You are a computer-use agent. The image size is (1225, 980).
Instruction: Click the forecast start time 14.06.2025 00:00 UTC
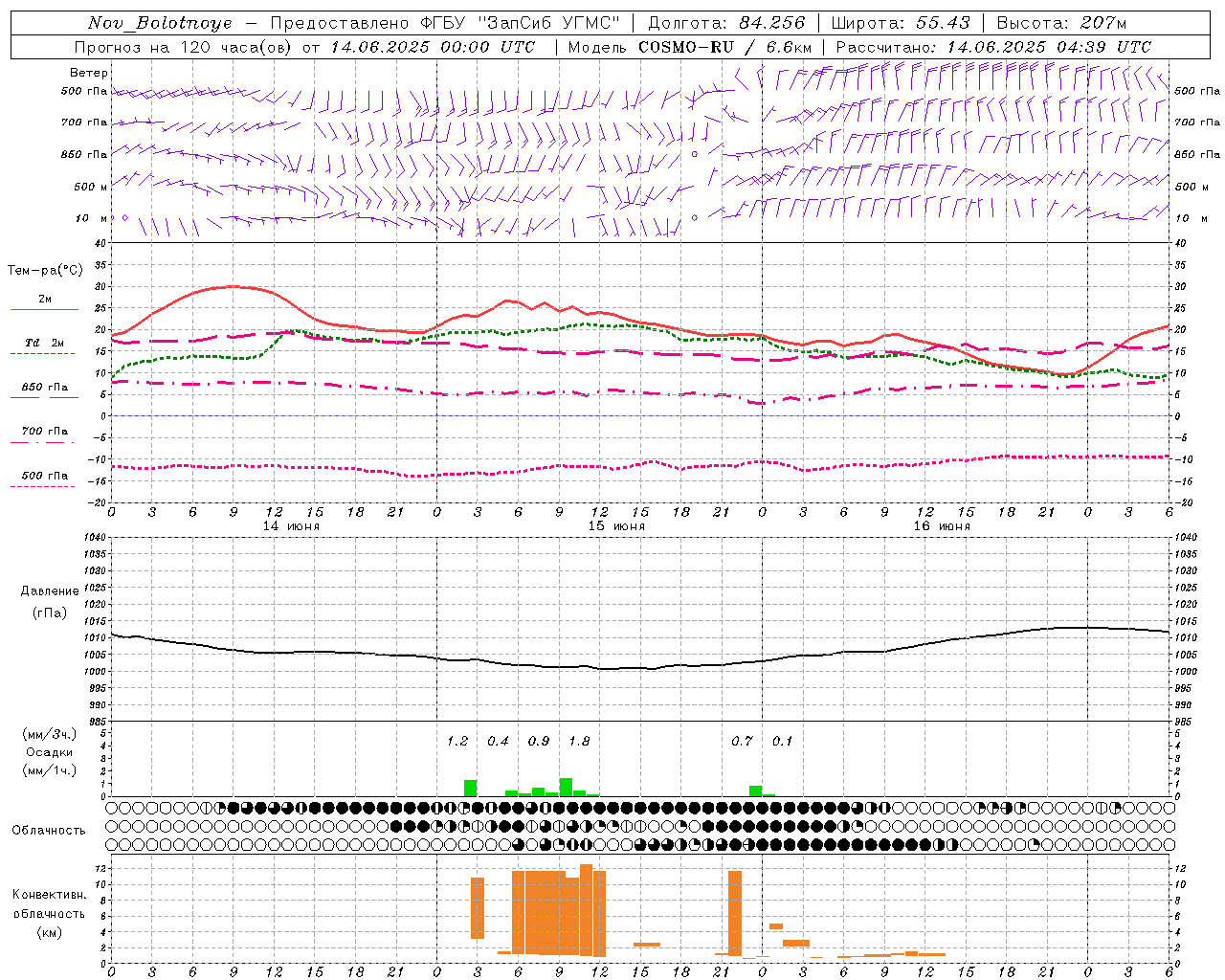pos(433,47)
